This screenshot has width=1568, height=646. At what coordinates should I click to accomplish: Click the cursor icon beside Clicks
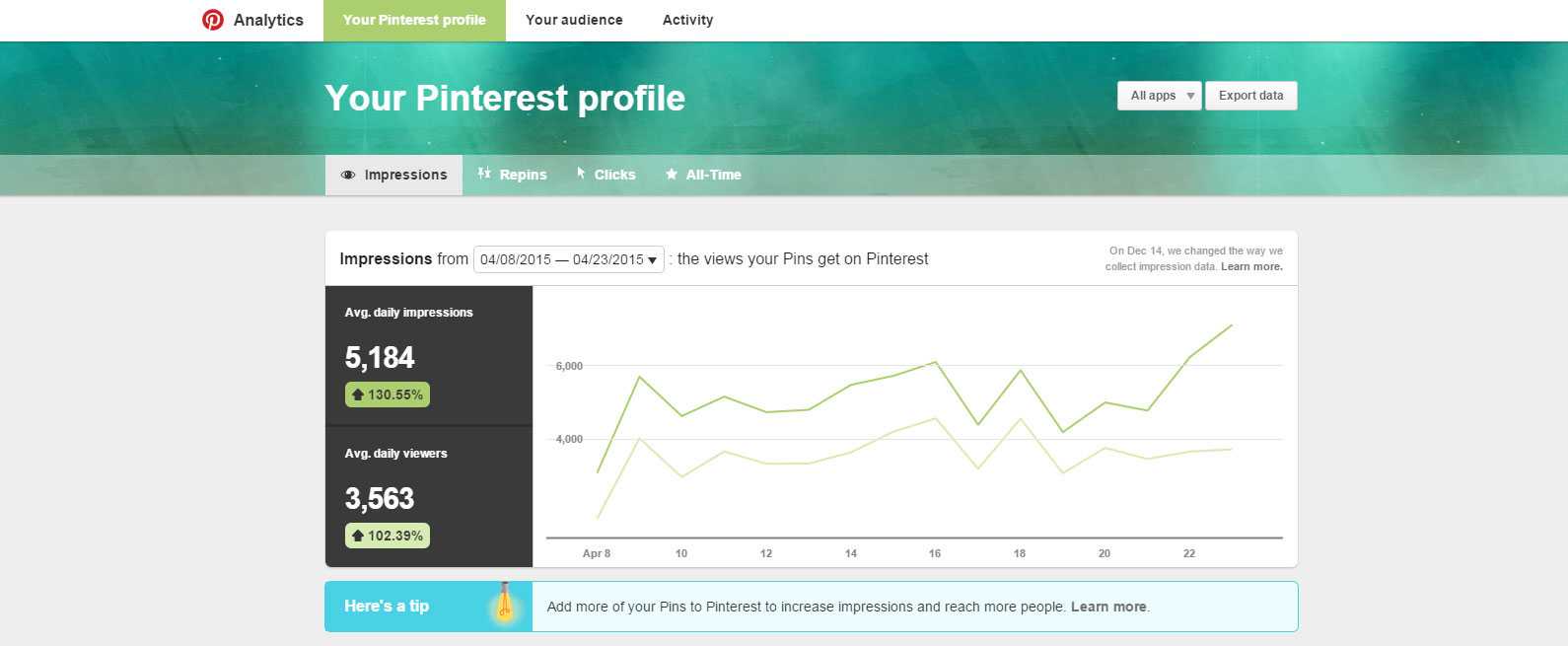581,174
